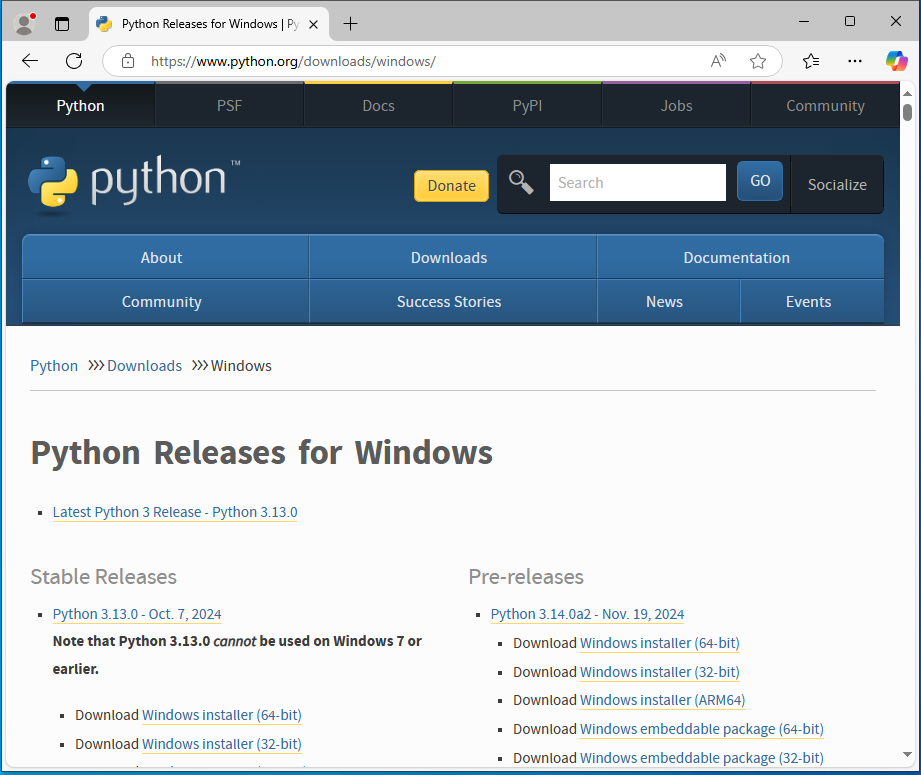Open the tab actions menu icon
This screenshot has height=775, width=921.
tap(62, 24)
